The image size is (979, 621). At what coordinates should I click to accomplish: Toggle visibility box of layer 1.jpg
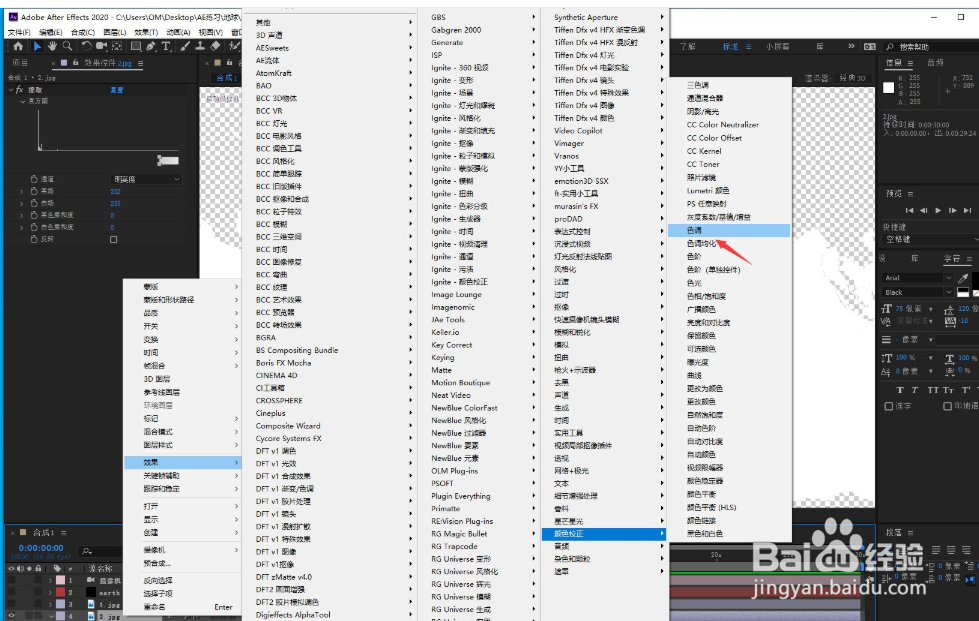tap(11, 604)
